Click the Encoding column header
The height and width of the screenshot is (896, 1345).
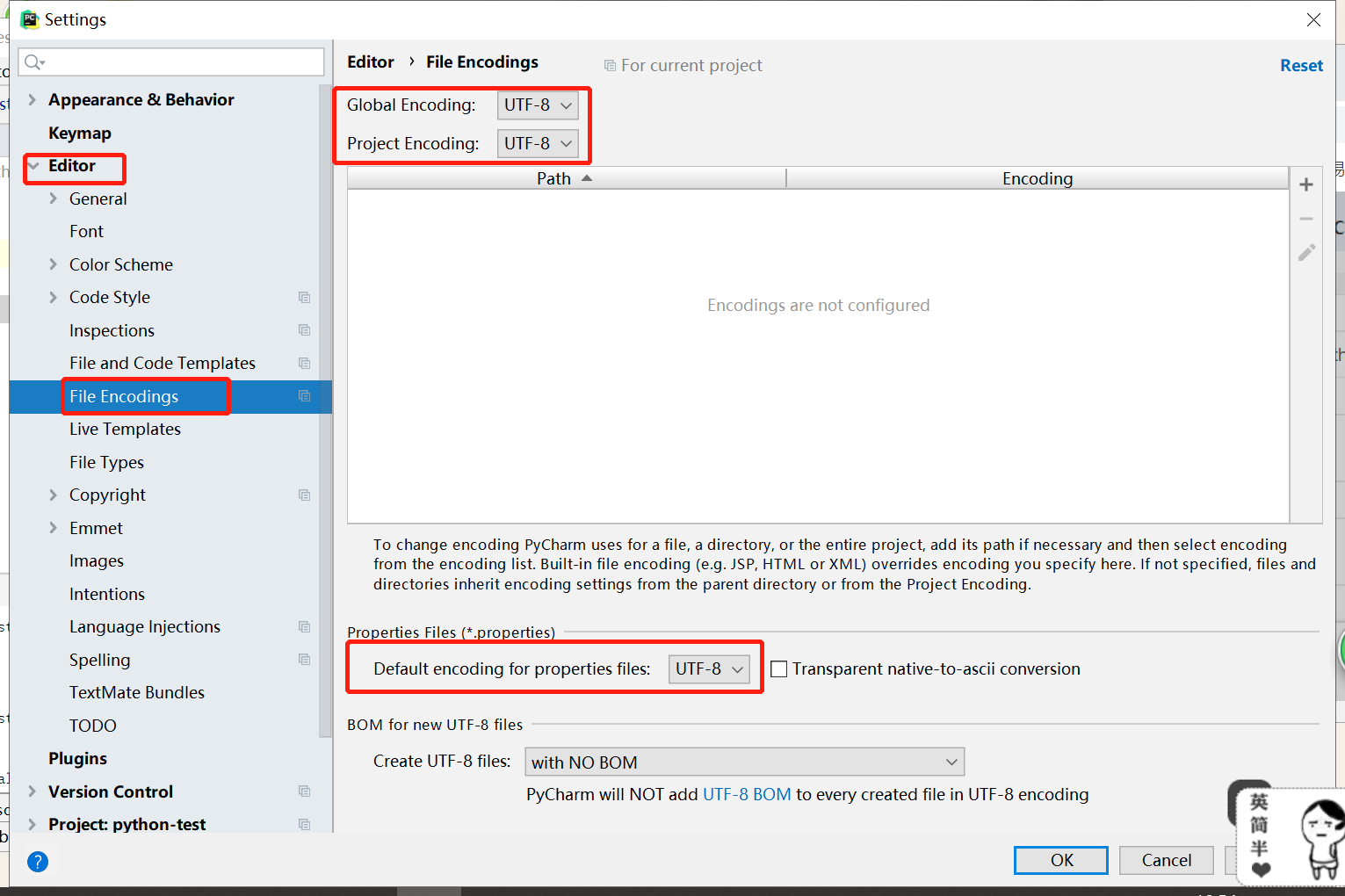[x=1038, y=179]
